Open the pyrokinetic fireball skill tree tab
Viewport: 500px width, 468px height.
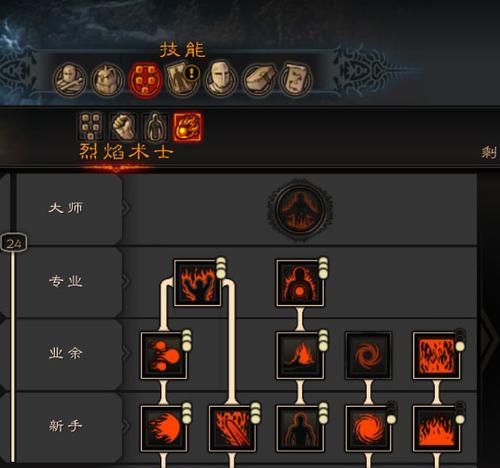pyautogui.click(x=187, y=127)
